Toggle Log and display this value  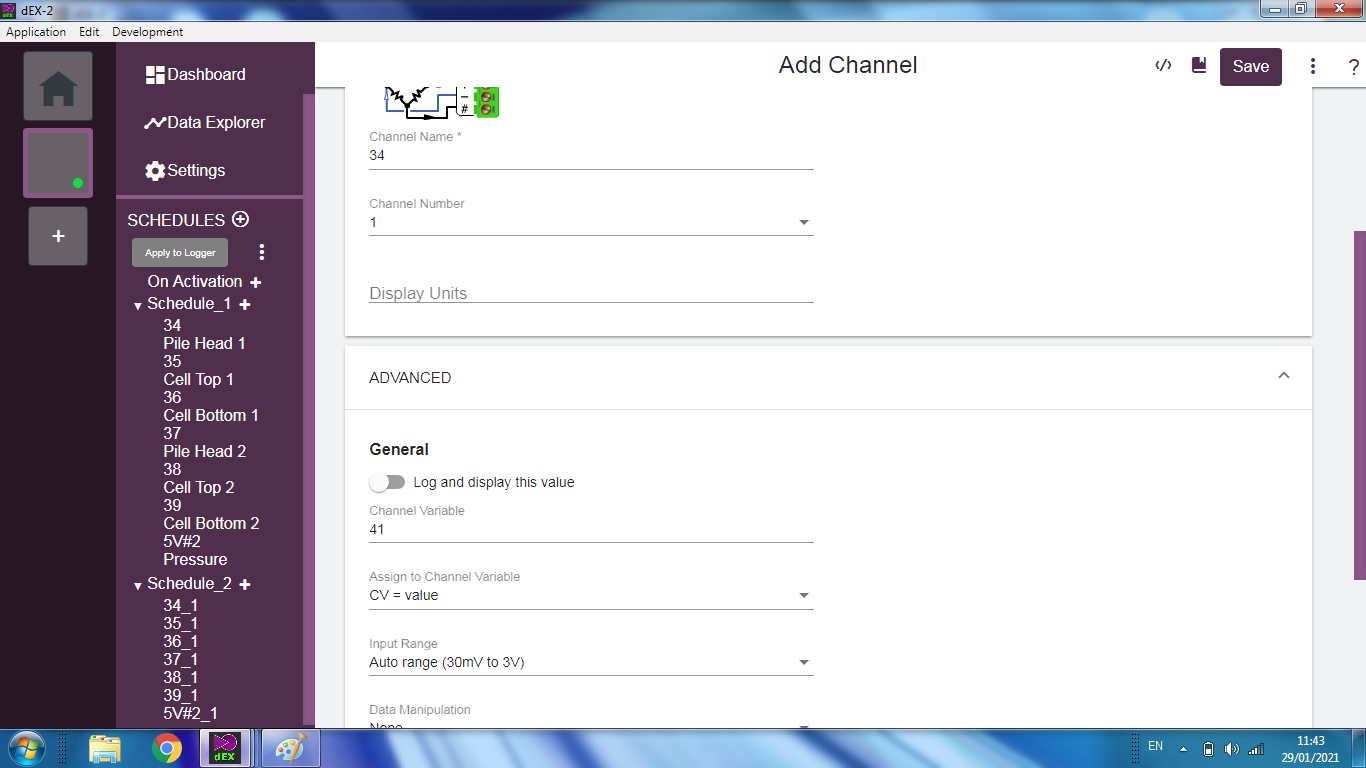click(x=387, y=482)
